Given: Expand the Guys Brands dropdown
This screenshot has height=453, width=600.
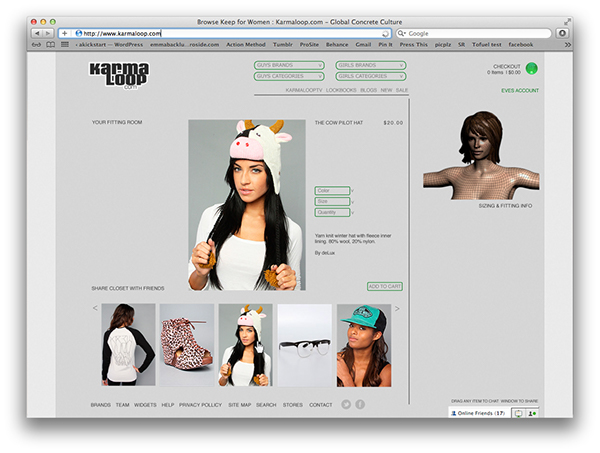Looking at the screenshot, I should pos(289,65).
